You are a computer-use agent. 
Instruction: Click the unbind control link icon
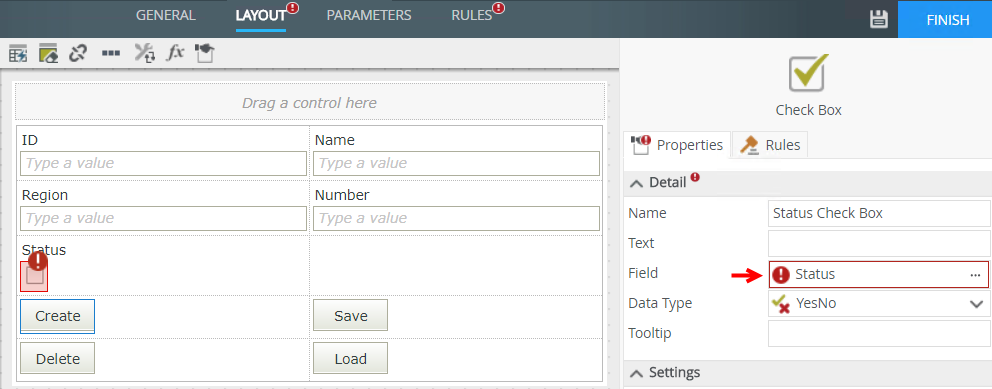tap(78, 53)
